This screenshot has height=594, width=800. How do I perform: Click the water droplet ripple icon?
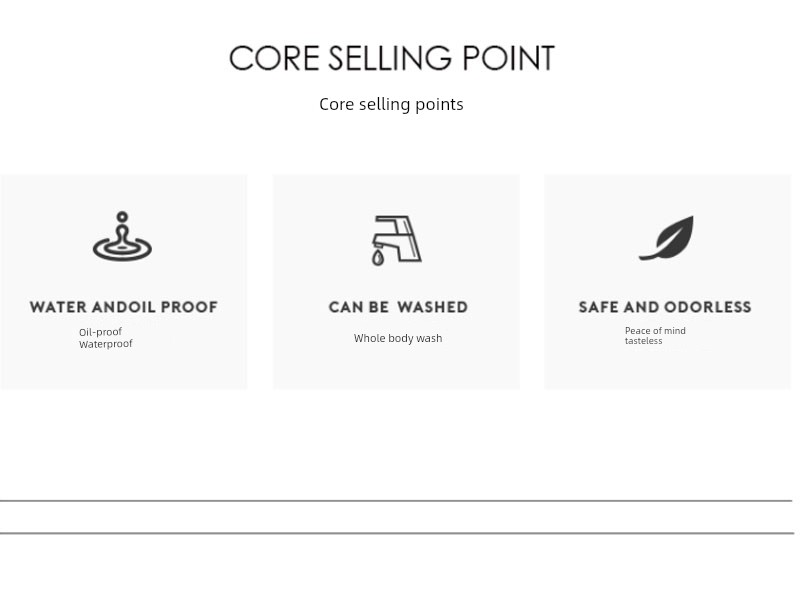click(x=122, y=236)
